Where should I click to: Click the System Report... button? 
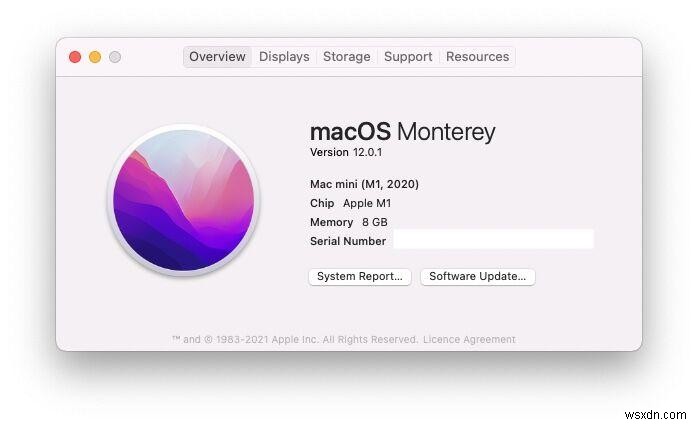pyautogui.click(x=360, y=276)
